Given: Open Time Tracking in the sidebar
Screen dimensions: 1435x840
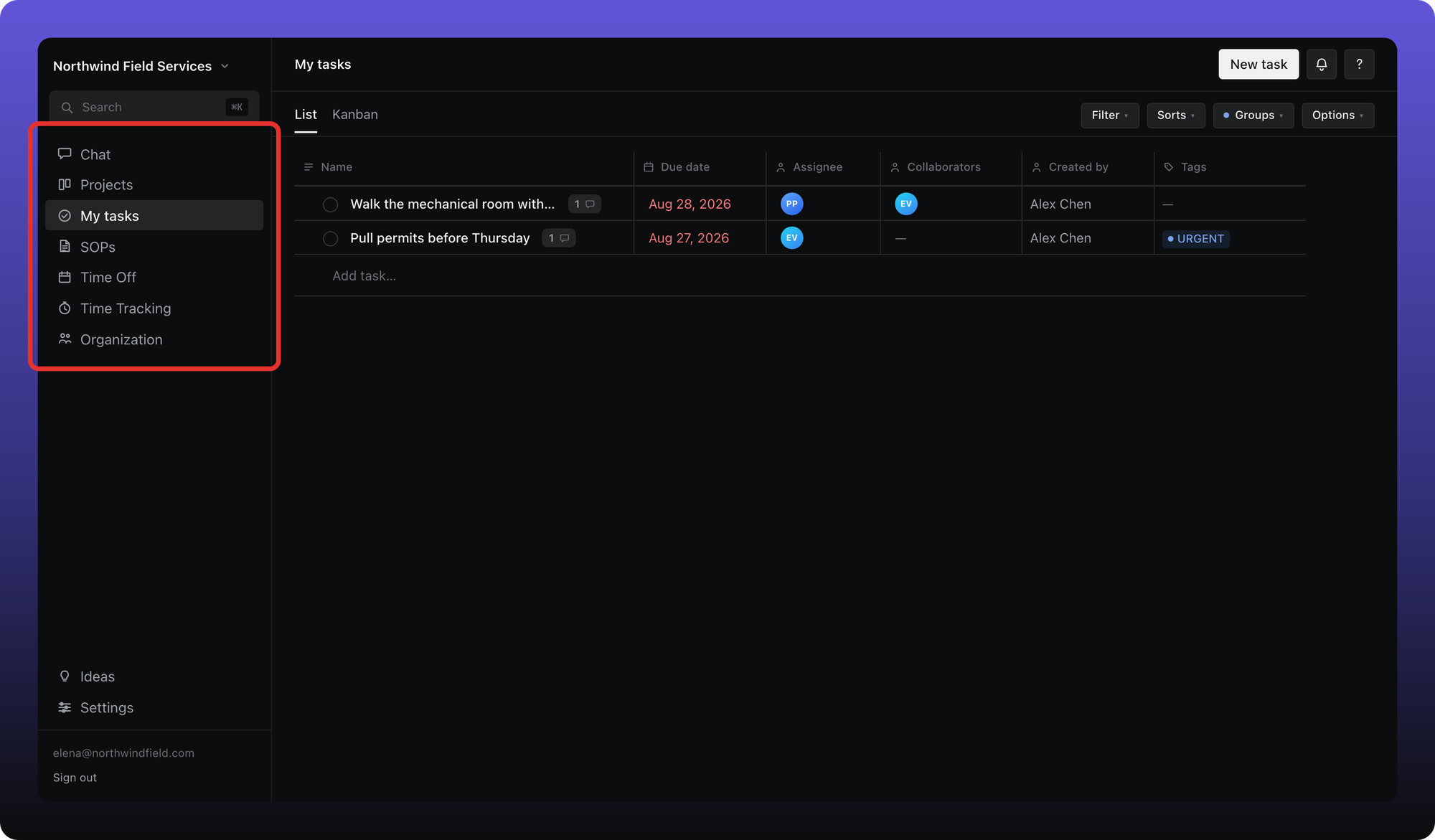Looking at the screenshot, I should point(154,308).
